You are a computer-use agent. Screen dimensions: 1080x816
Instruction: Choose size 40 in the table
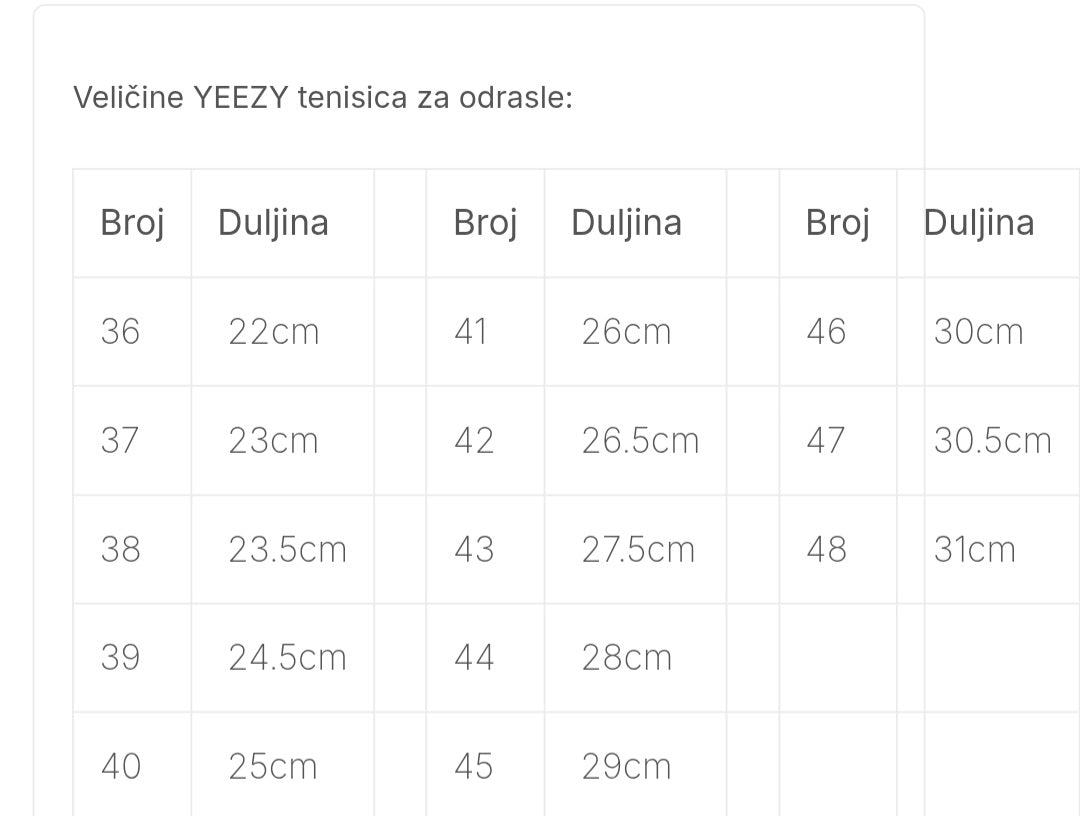click(120, 767)
